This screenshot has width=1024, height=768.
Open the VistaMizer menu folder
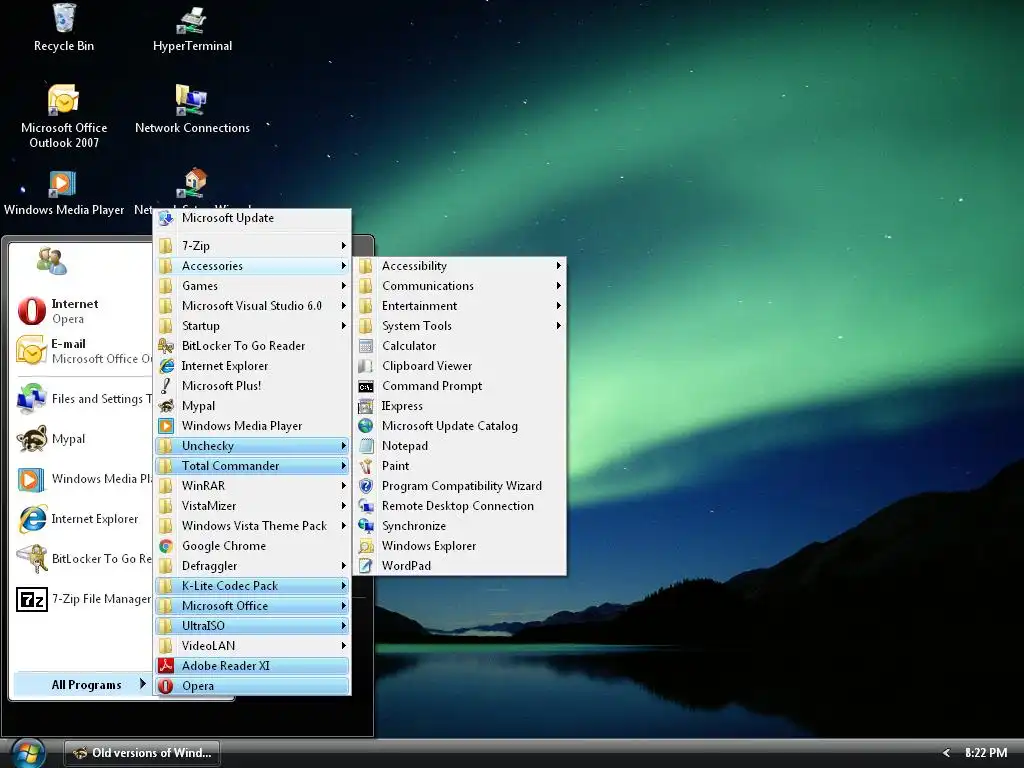pyautogui.click(x=252, y=506)
